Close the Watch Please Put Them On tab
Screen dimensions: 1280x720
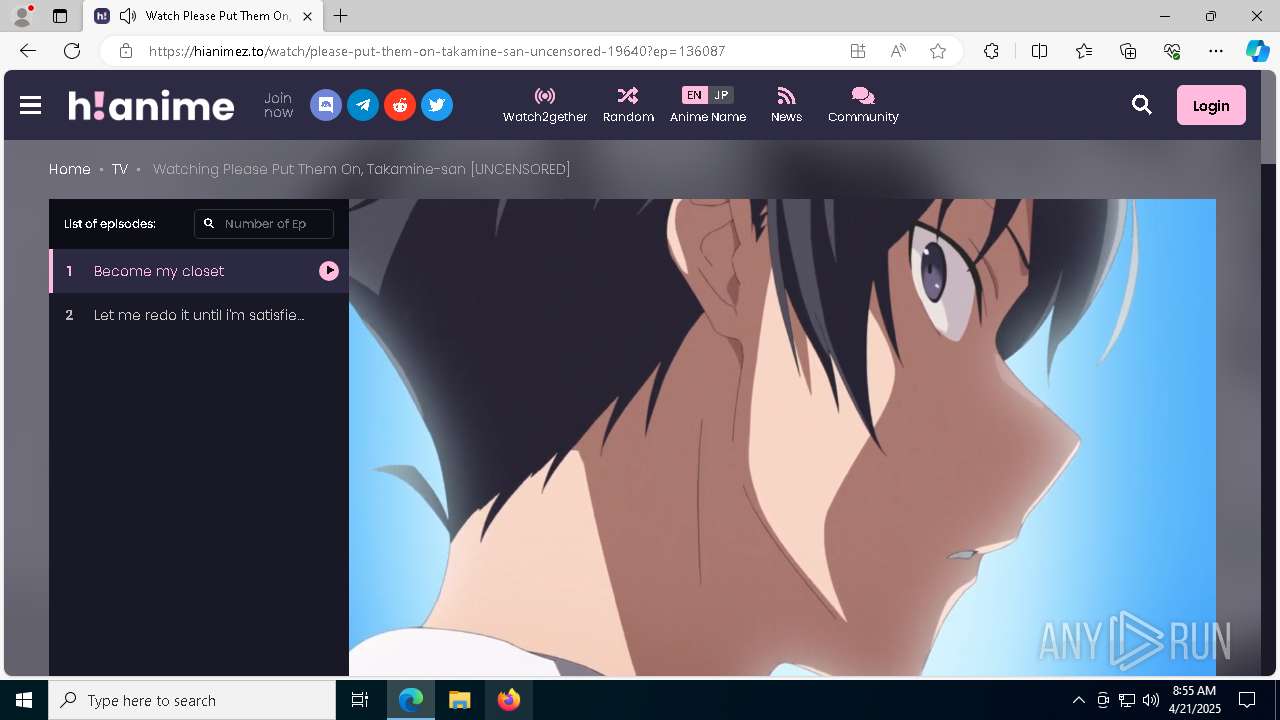(307, 16)
